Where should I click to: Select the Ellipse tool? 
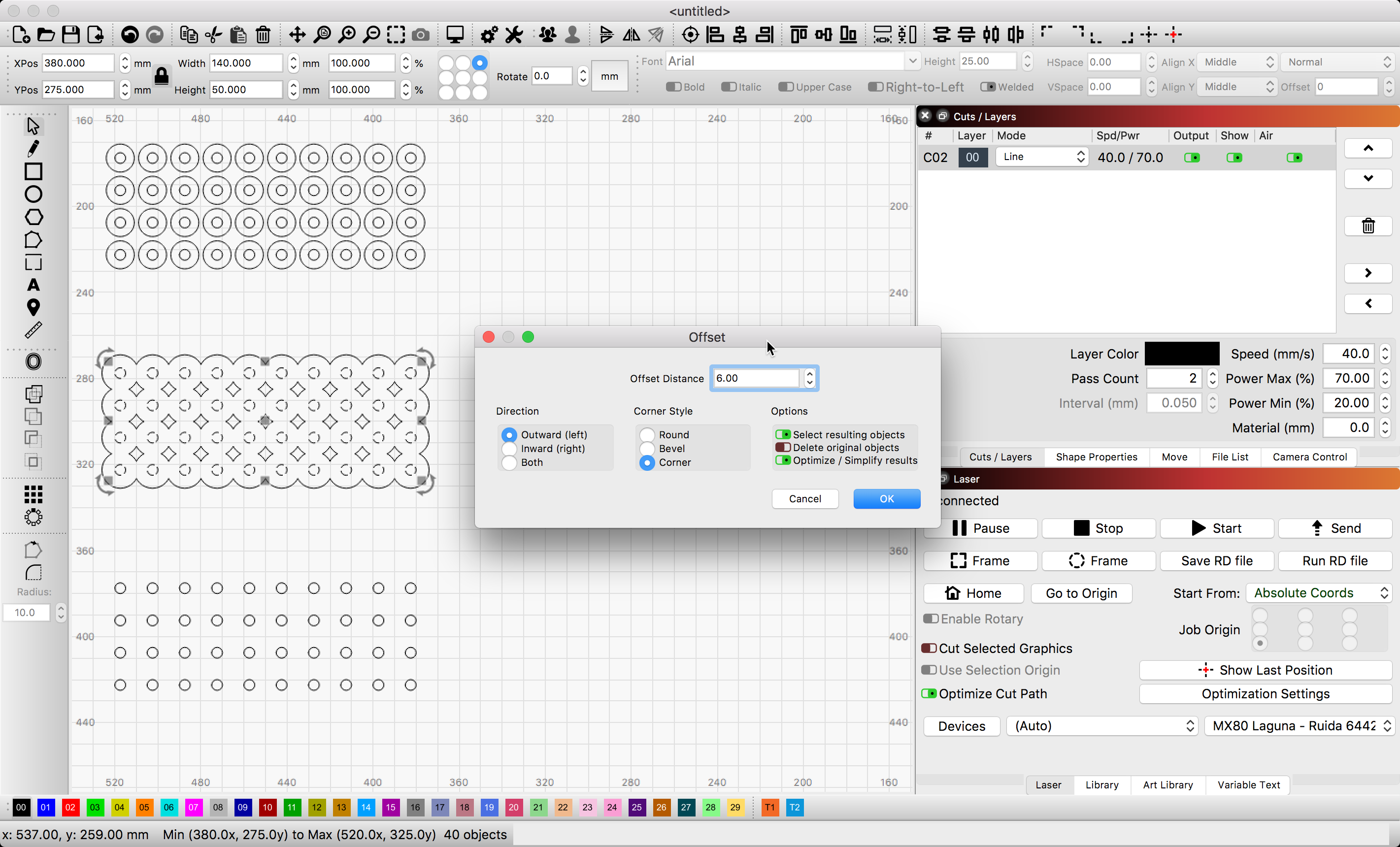click(x=33, y=195)
